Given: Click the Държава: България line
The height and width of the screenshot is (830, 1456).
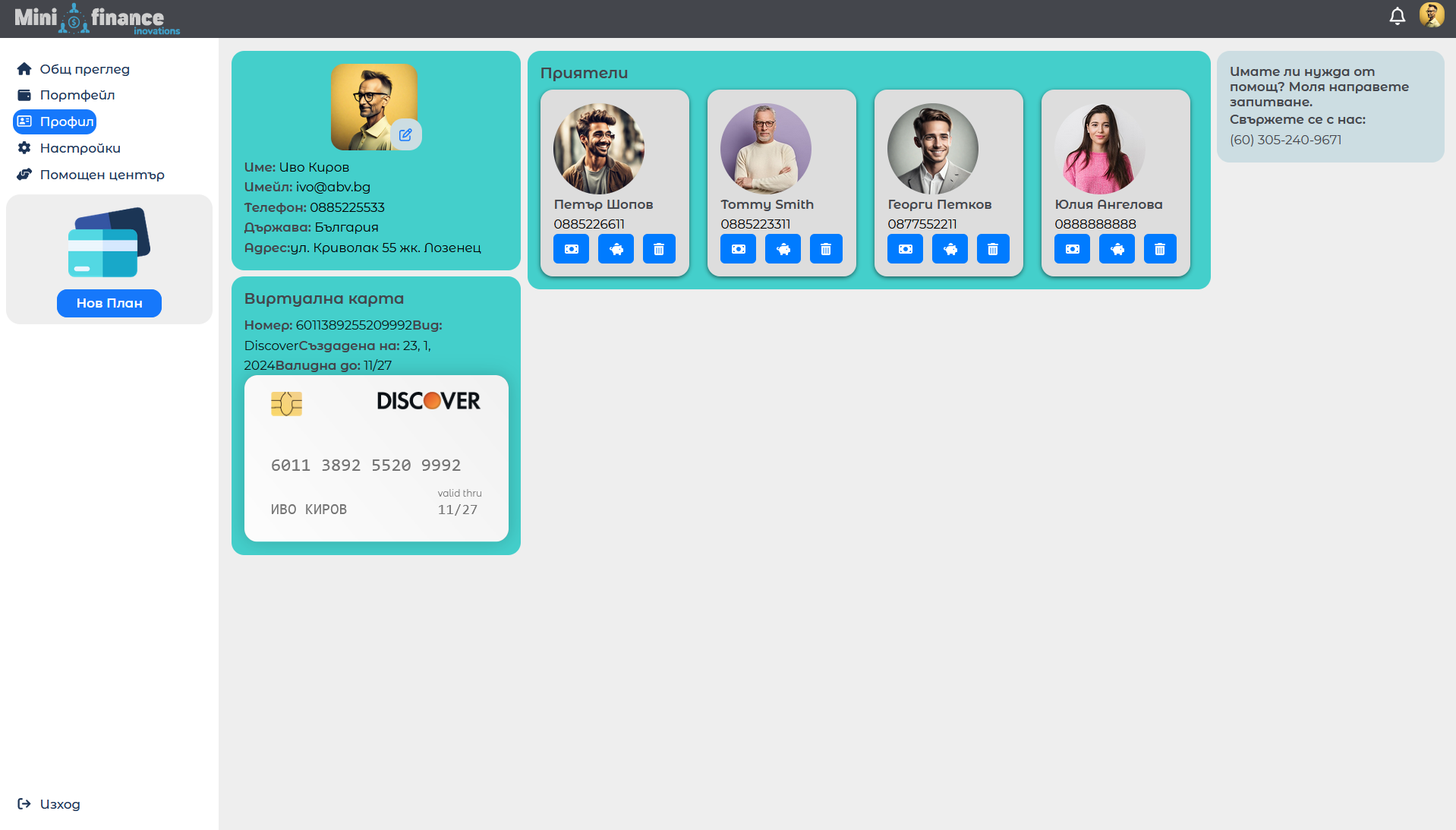Looking at the screenshot, I should coord(311,227).
